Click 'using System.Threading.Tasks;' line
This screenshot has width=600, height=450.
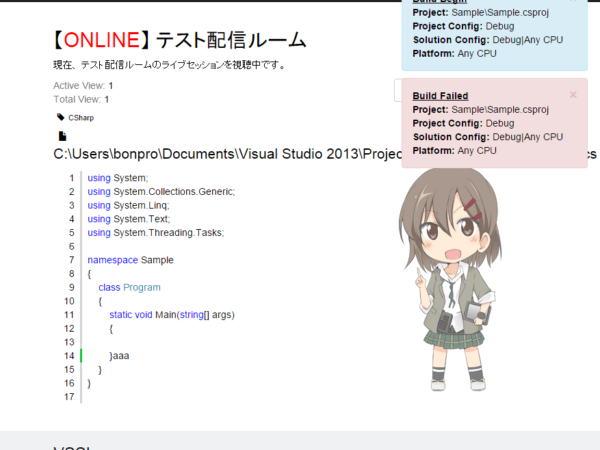coord(156,233)
